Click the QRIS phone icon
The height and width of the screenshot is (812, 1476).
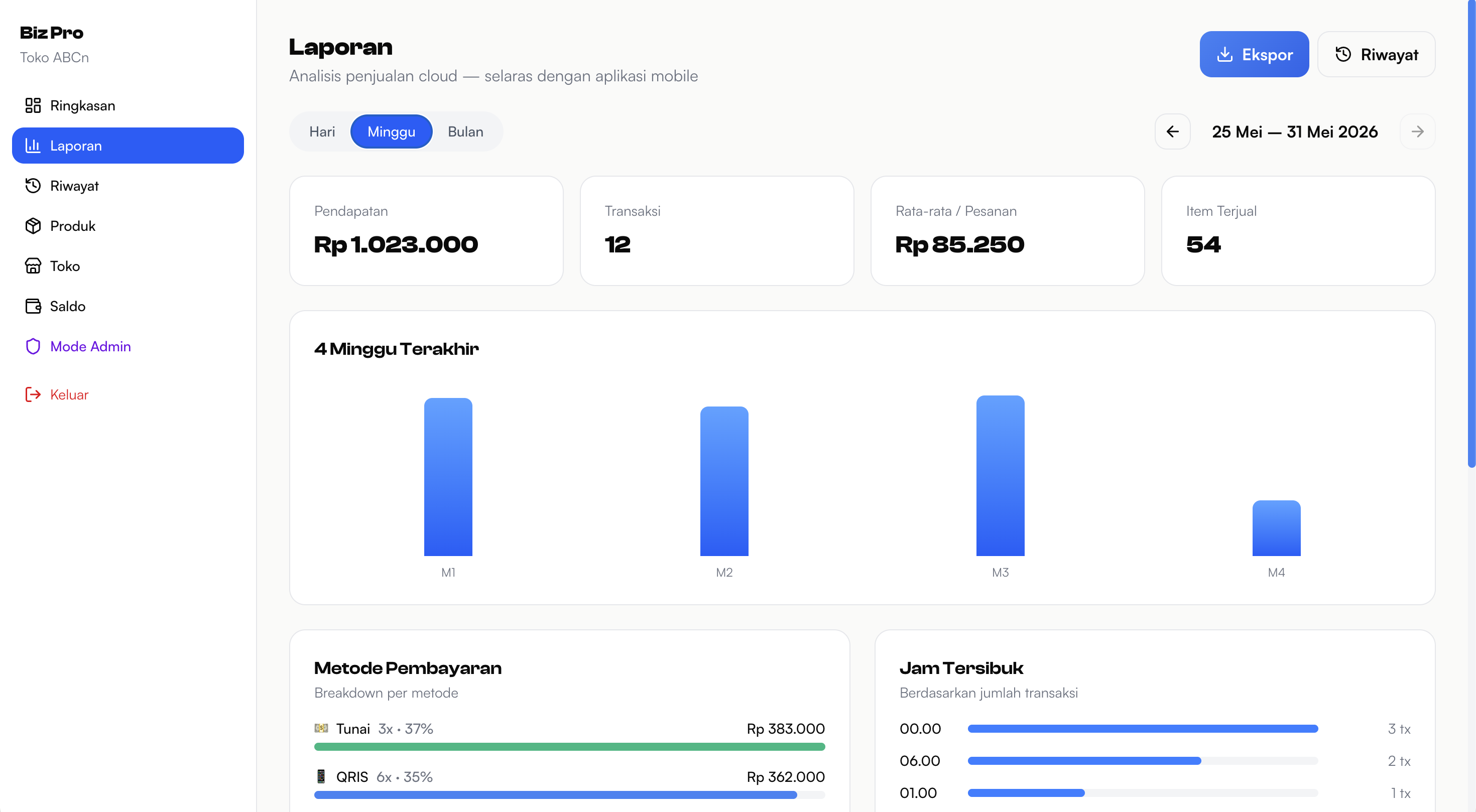click(321, 776)
